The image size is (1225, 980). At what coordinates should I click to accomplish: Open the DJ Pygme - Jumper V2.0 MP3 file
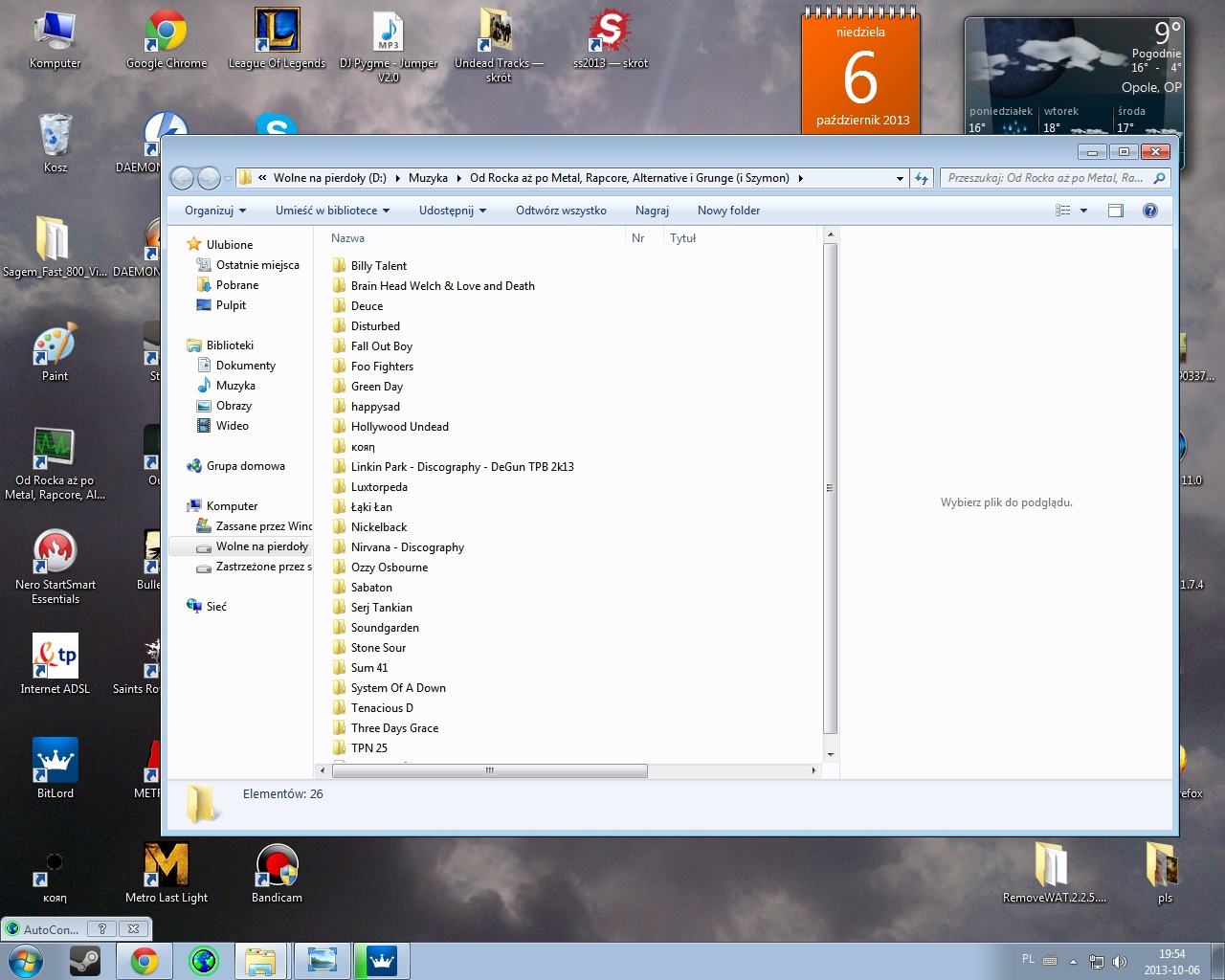point(389,45)
